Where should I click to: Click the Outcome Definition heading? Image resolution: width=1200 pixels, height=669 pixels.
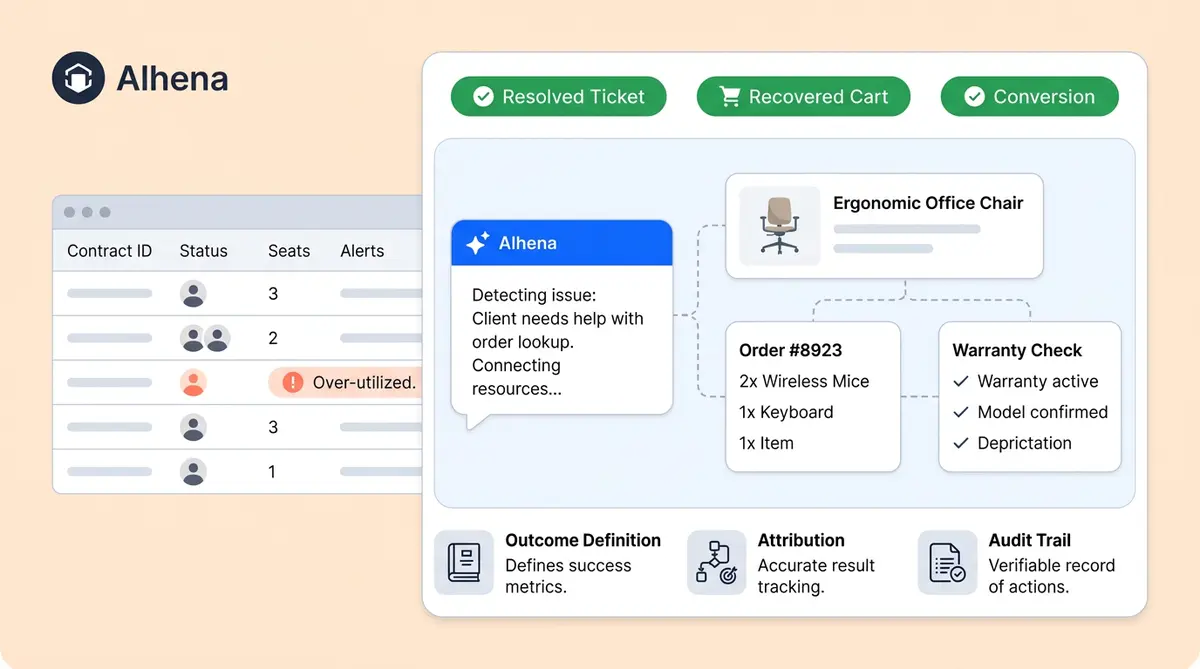pos(583,540)
